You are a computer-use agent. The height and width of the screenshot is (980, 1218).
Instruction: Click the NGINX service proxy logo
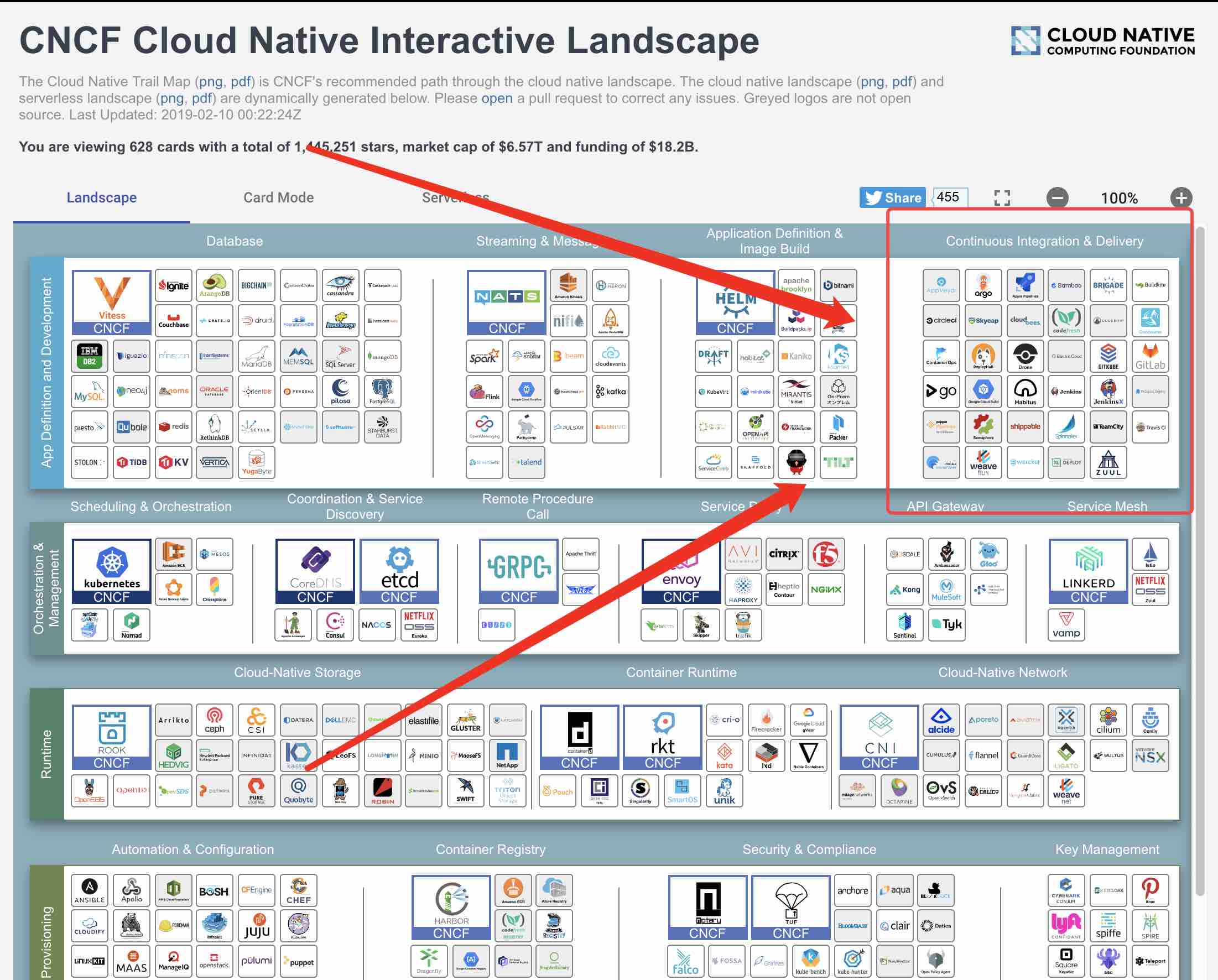point(825,589)
